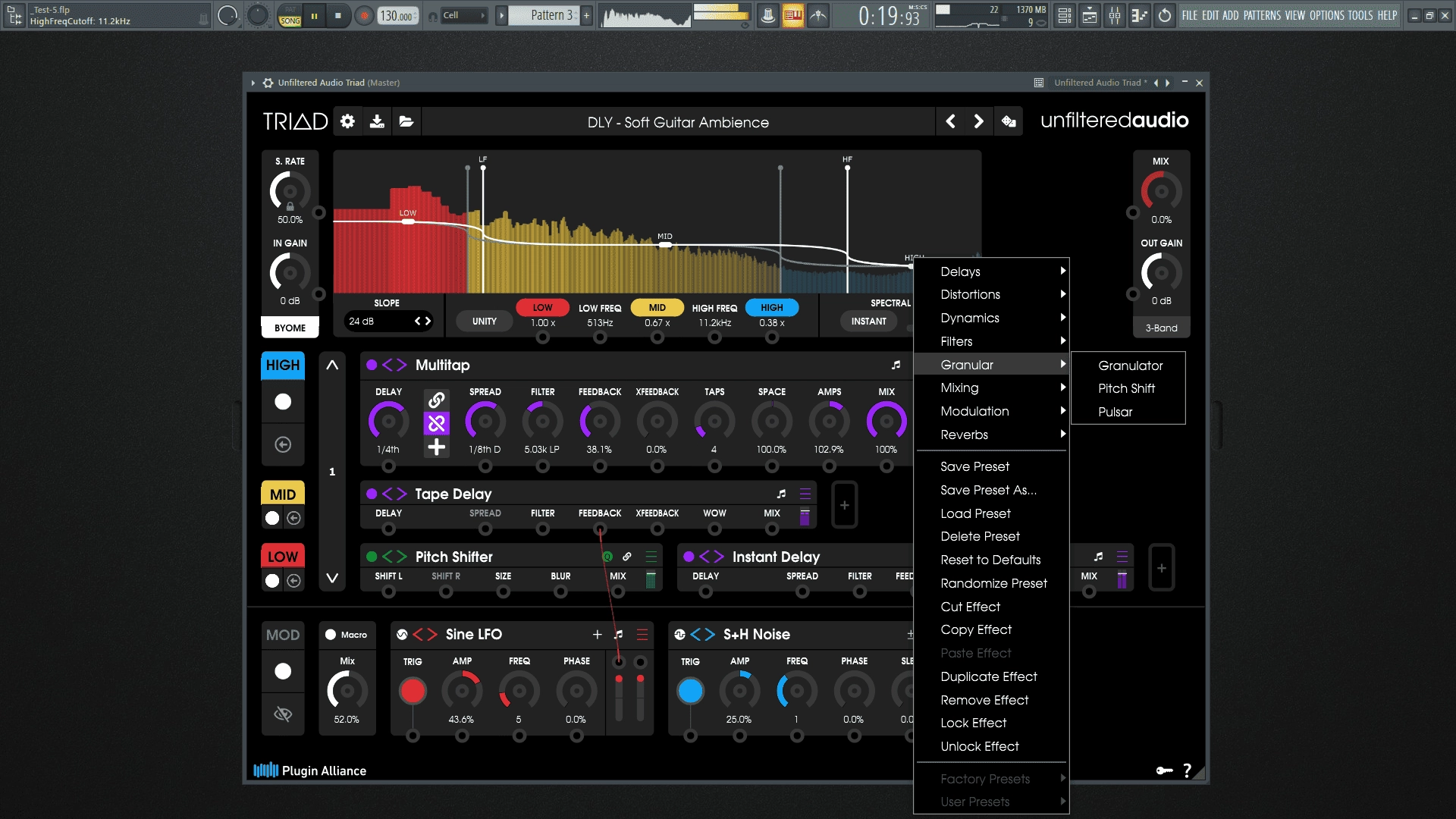Toggle the HIGH band enable circle
This screenshot has width=1456, height=819.
click(283, 401)
